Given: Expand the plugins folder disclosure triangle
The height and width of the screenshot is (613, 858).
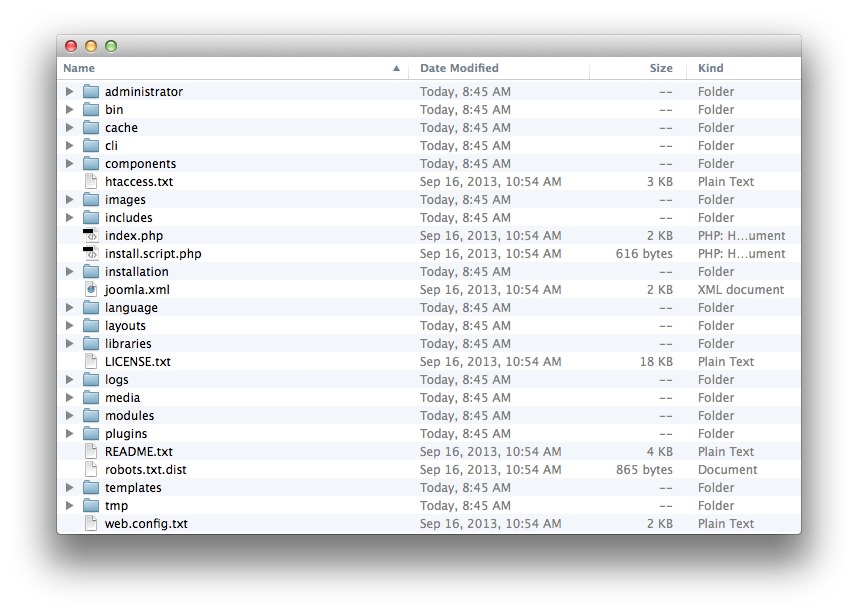Looking at the screenshot, I should point(69,434).
